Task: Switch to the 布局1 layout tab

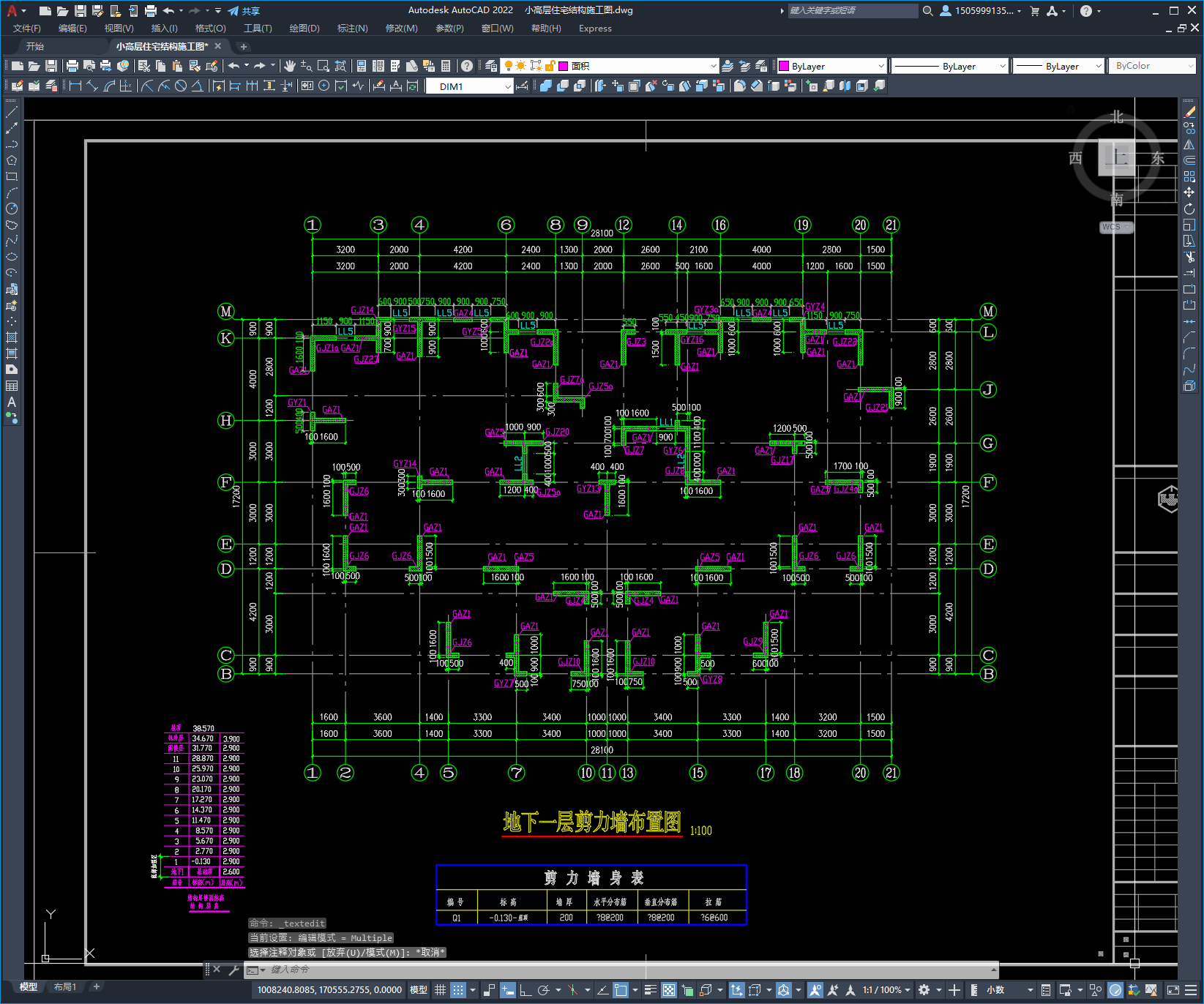Action: 65,987
